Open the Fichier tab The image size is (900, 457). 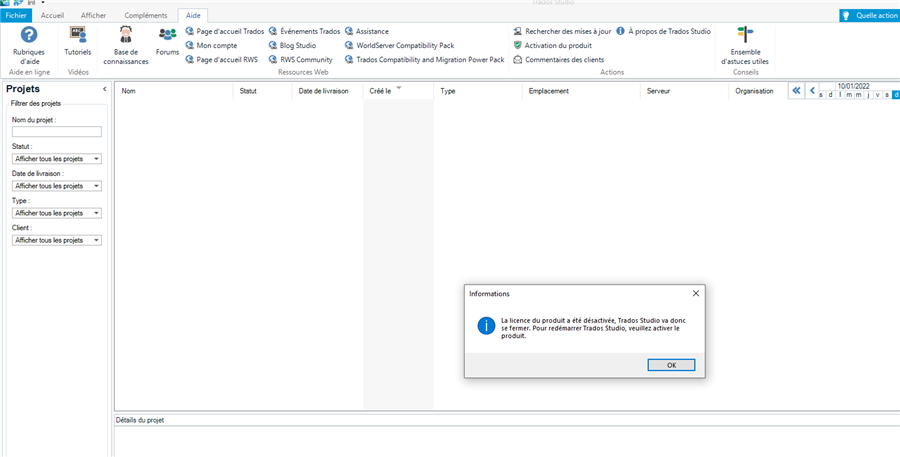click(16, 16)
